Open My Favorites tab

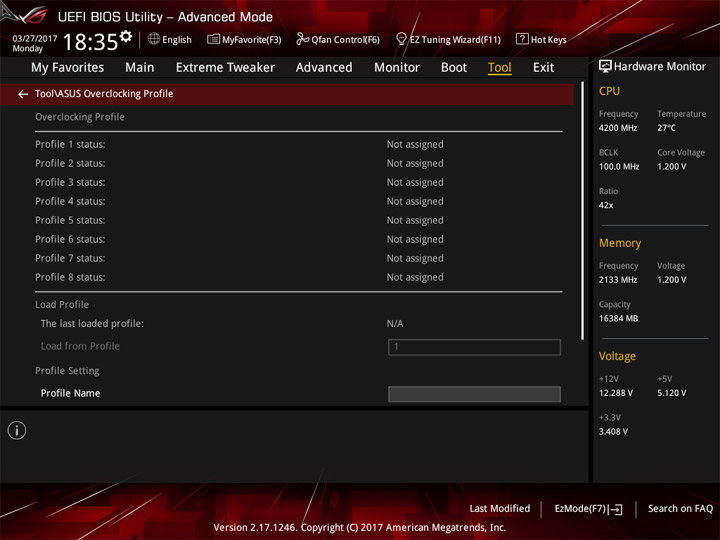[x=68, y=68]
